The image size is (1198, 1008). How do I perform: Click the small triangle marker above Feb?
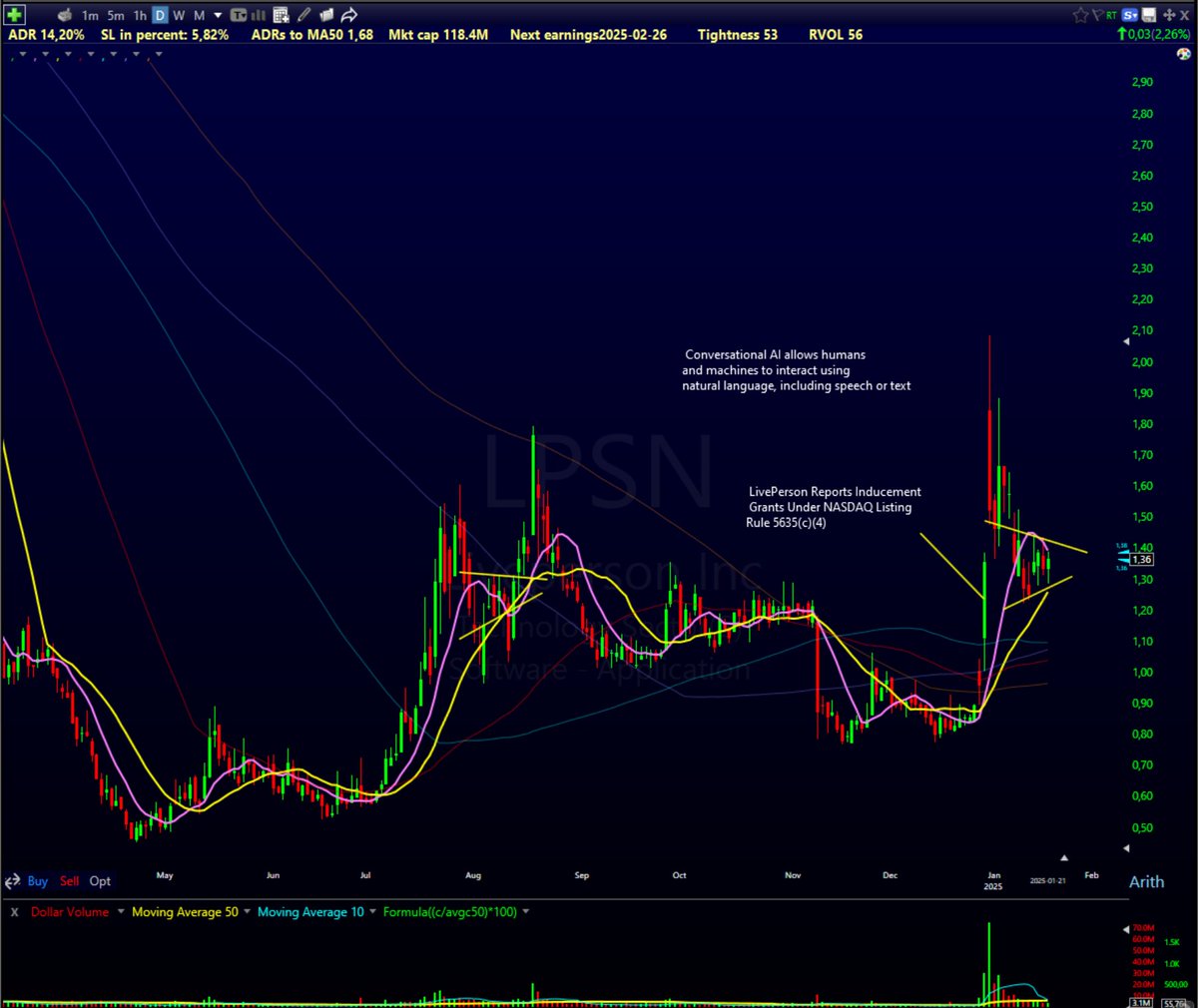click(x=1064, y=858)
